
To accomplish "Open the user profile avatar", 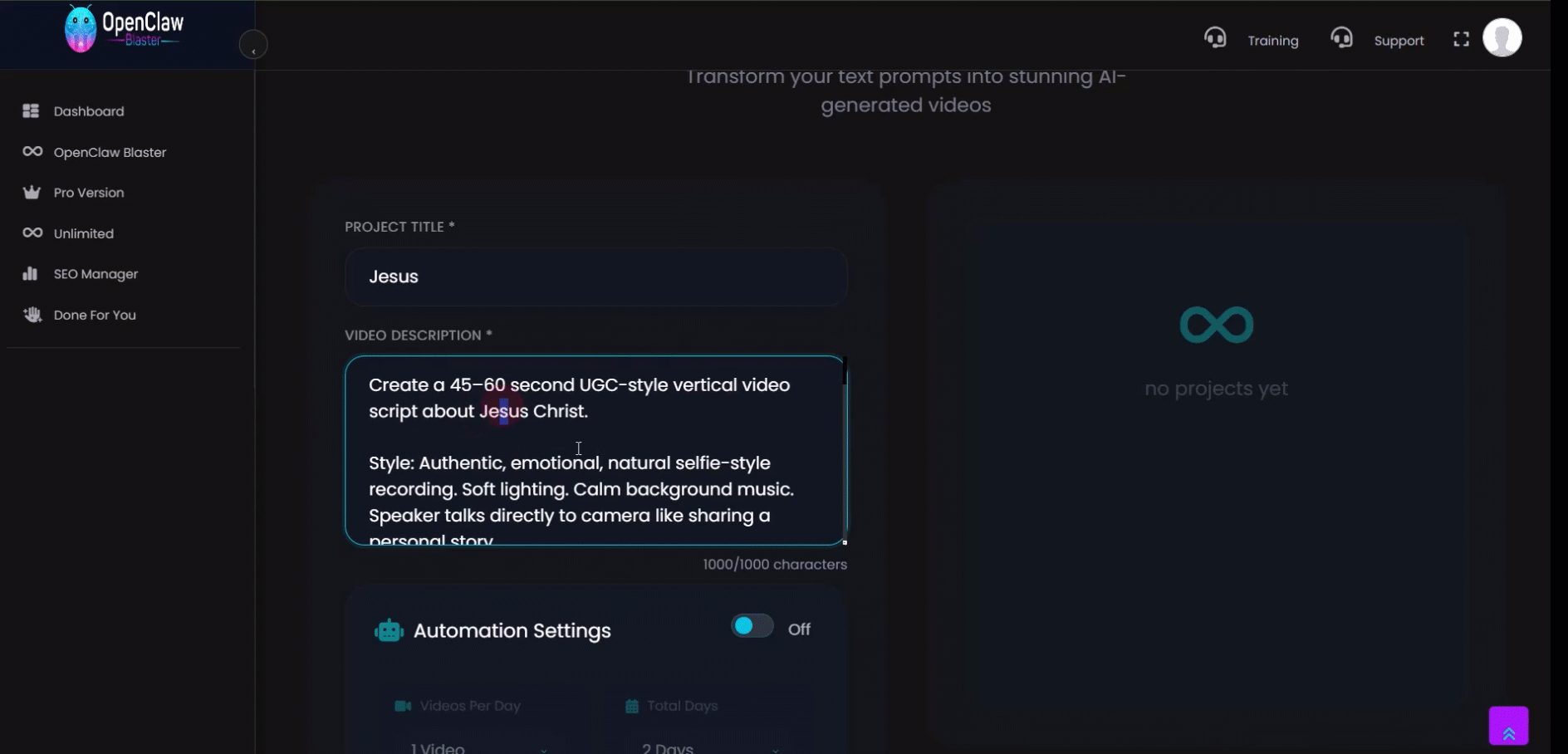I will pos(1502,38).
